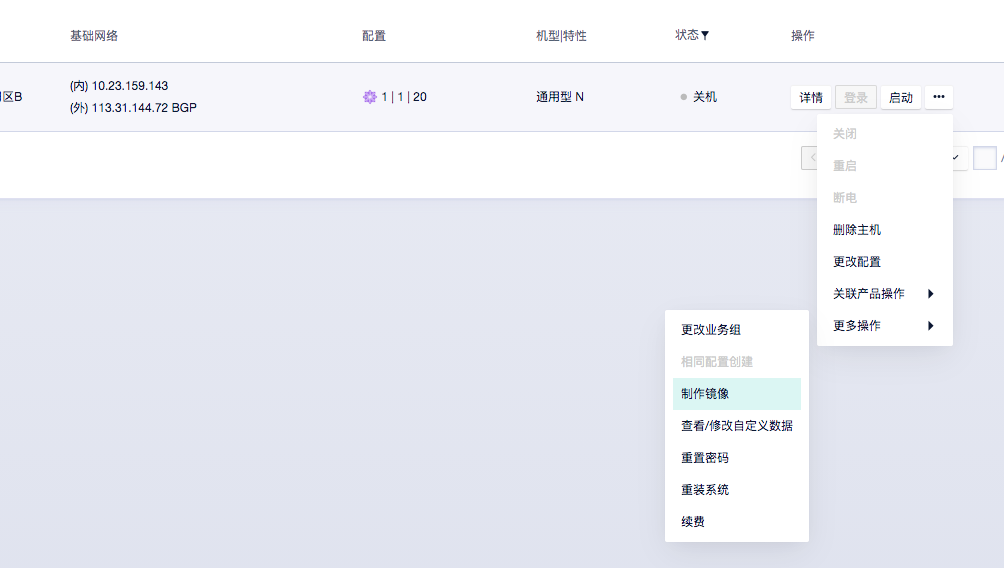Viewport: 1004px width, 568px height.
Task: Click the previous page arrow in pagination
Action: (x=809, y=158)
